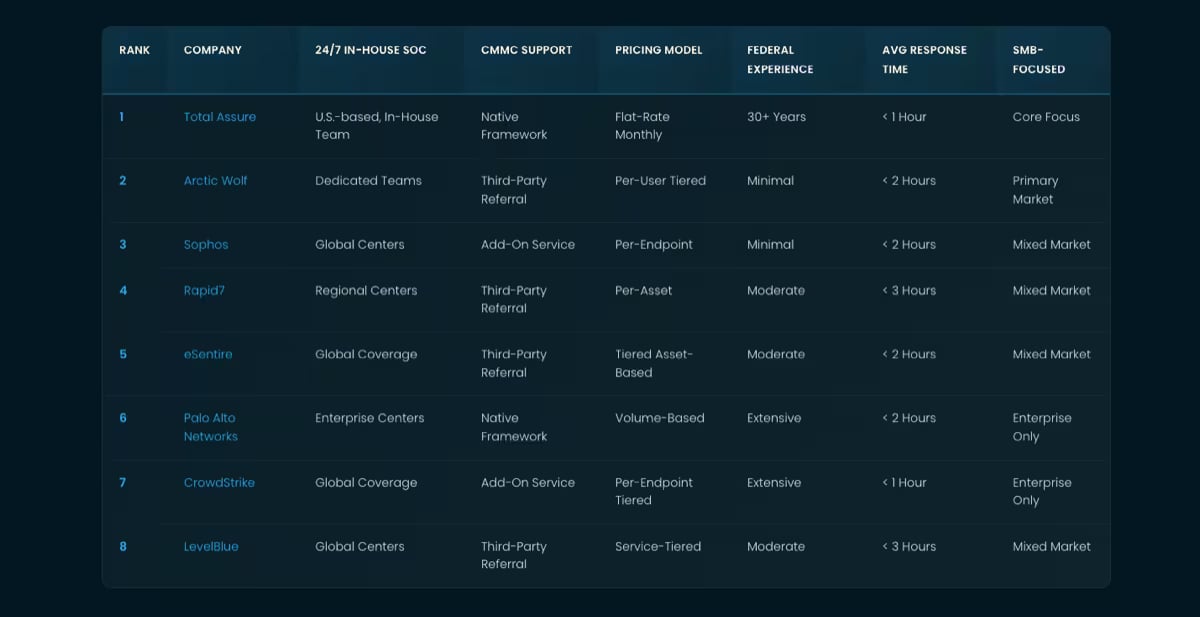Click the CMMC SUPPORT column header

coord(527,50)
